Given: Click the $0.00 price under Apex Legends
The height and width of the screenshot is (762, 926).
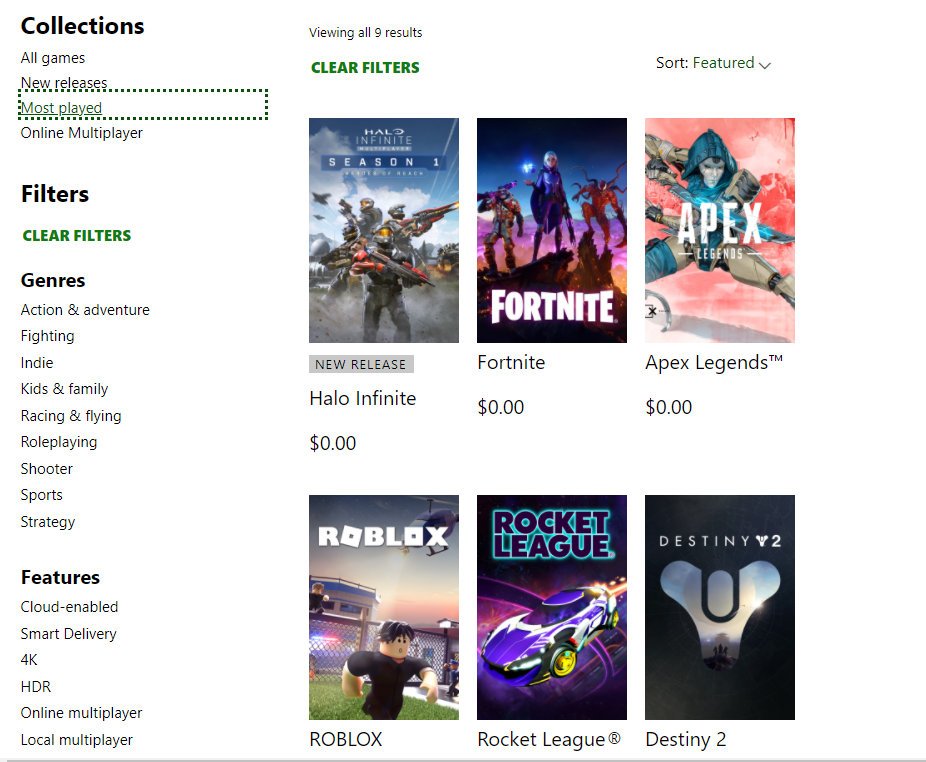Looking at the screenshot, I should click(669, 408).
